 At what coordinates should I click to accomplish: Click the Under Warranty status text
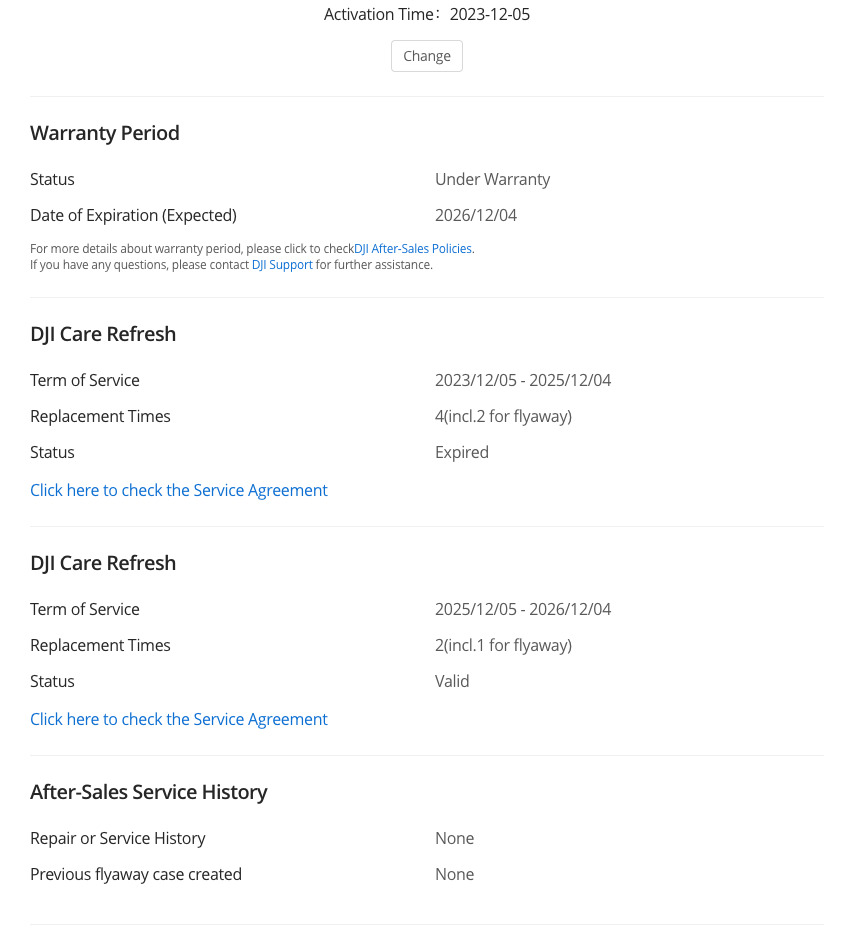click(492, 179)
